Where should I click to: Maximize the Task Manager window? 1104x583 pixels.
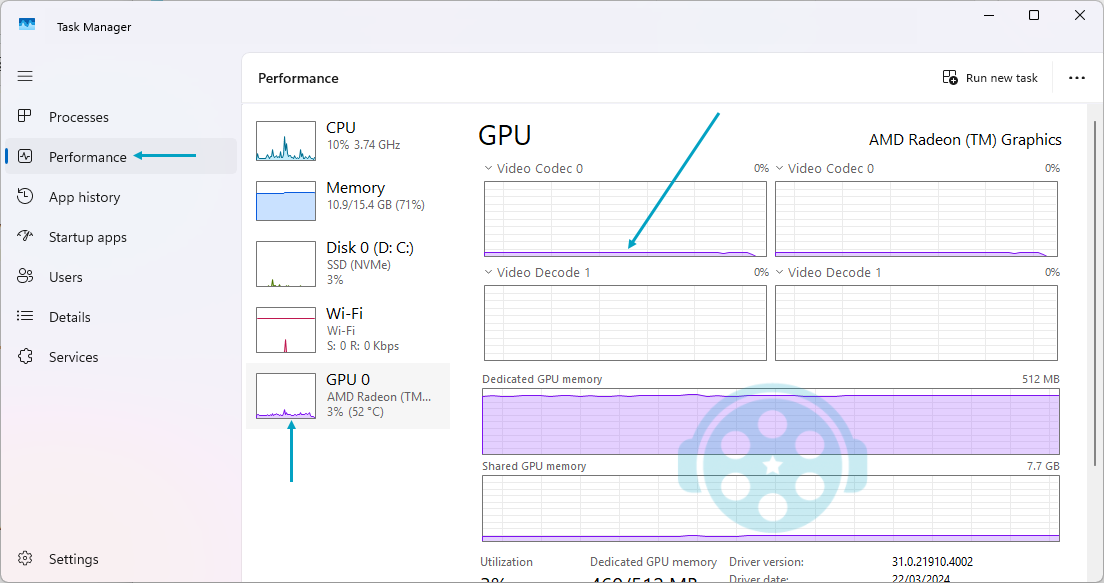(x=1034, y=15)
